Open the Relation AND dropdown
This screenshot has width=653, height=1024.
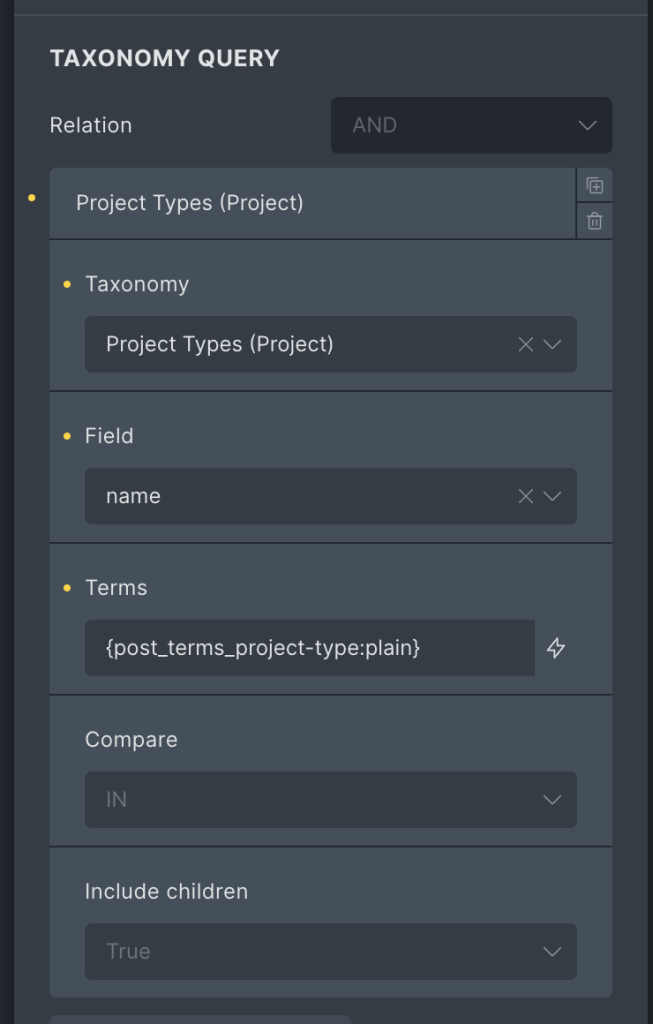click(x=471, y=125)
